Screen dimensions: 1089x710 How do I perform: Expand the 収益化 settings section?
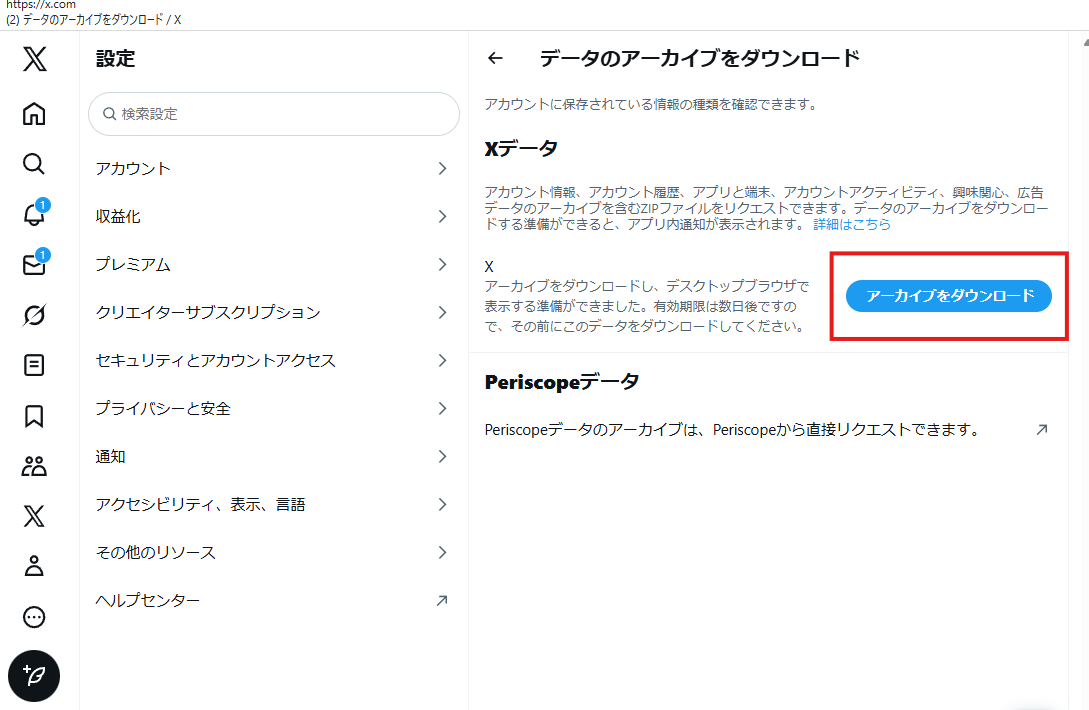[273, 216]
